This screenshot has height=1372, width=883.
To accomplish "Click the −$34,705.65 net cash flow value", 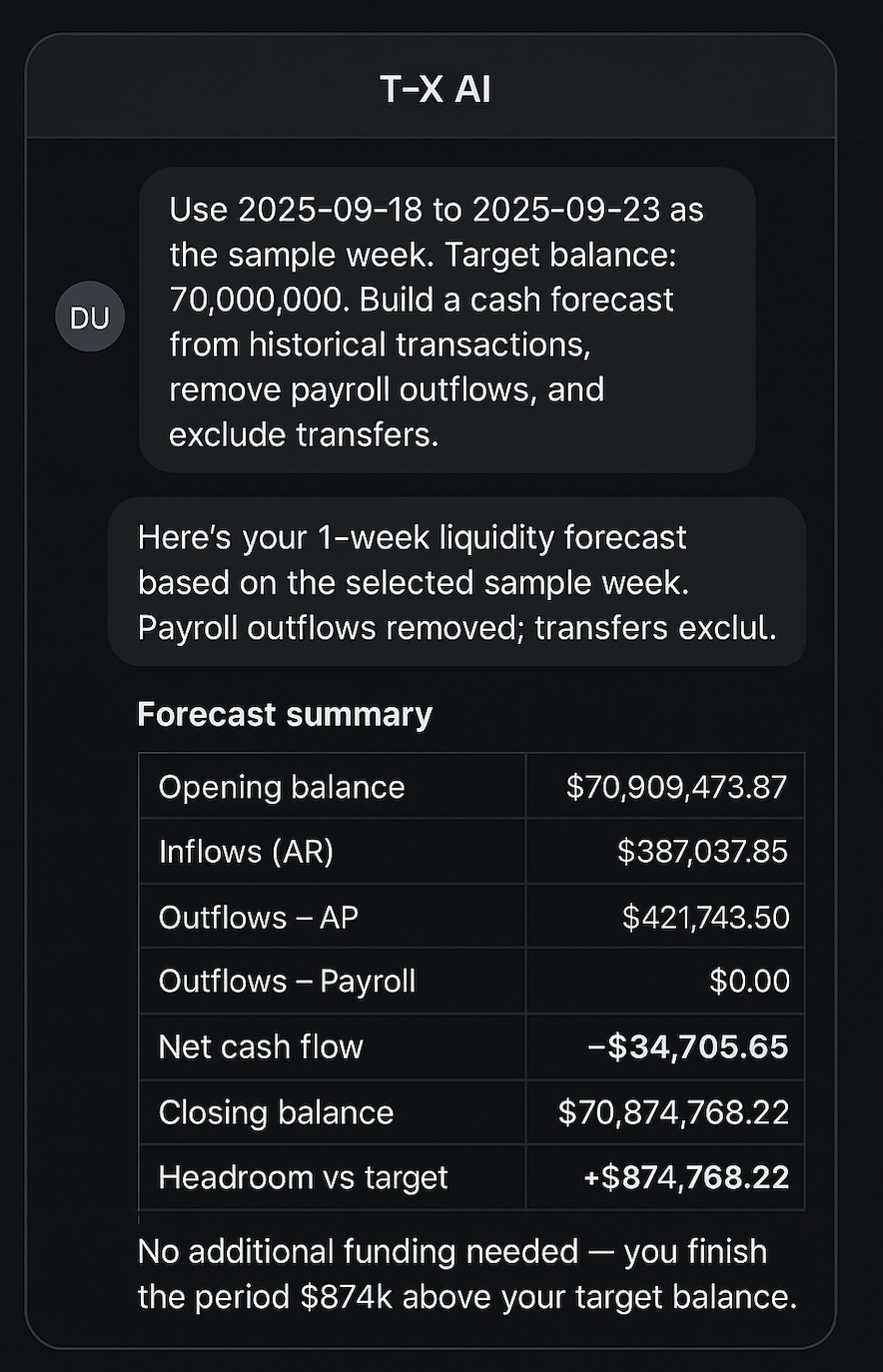I will (687, 1046).
